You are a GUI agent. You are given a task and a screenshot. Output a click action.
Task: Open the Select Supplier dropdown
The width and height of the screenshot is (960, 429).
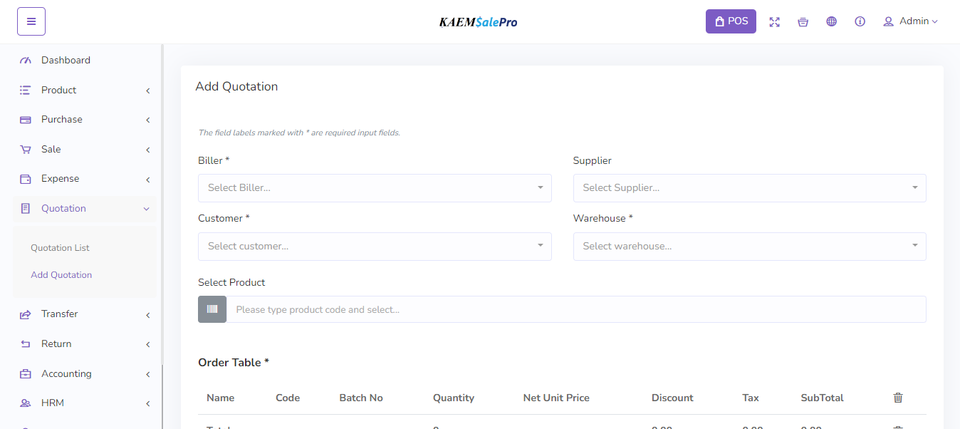coord(749,188)
